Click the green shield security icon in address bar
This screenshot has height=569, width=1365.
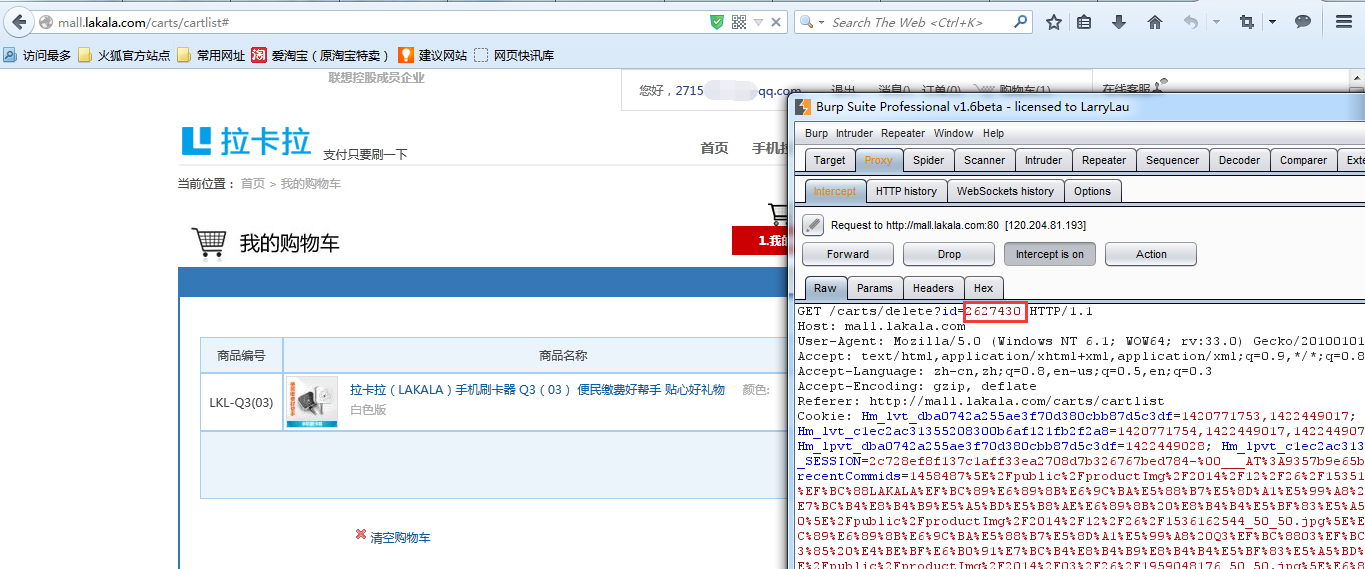point(717,22)
